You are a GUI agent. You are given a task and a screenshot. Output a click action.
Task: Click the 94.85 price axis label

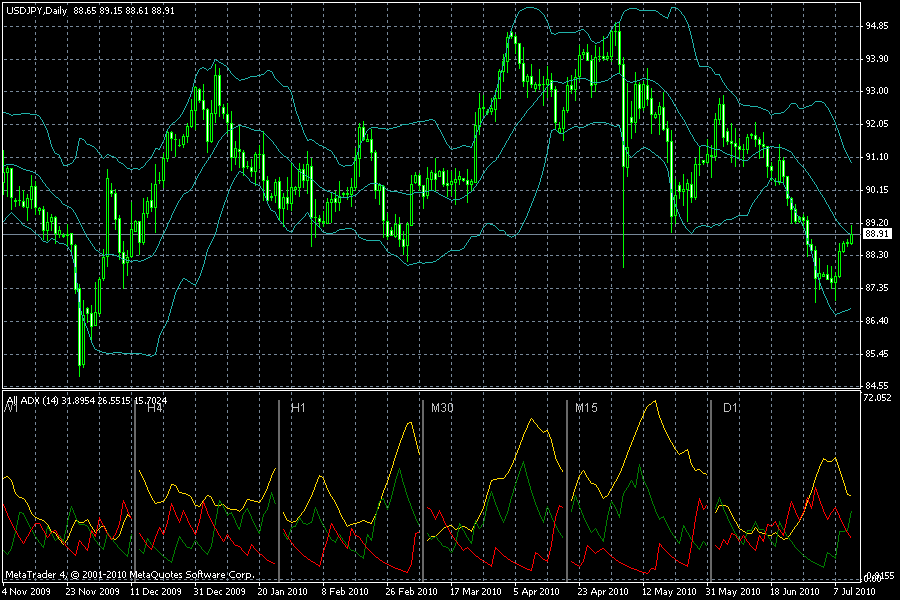tap(876, 26)
